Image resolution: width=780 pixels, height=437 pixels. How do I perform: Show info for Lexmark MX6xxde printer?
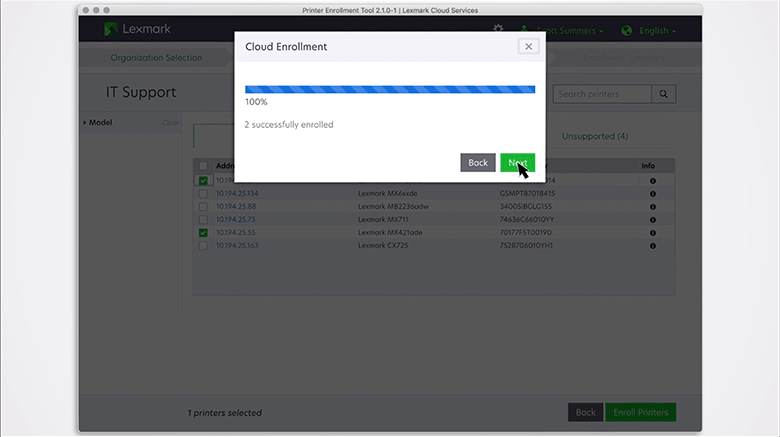pos(653,193)
